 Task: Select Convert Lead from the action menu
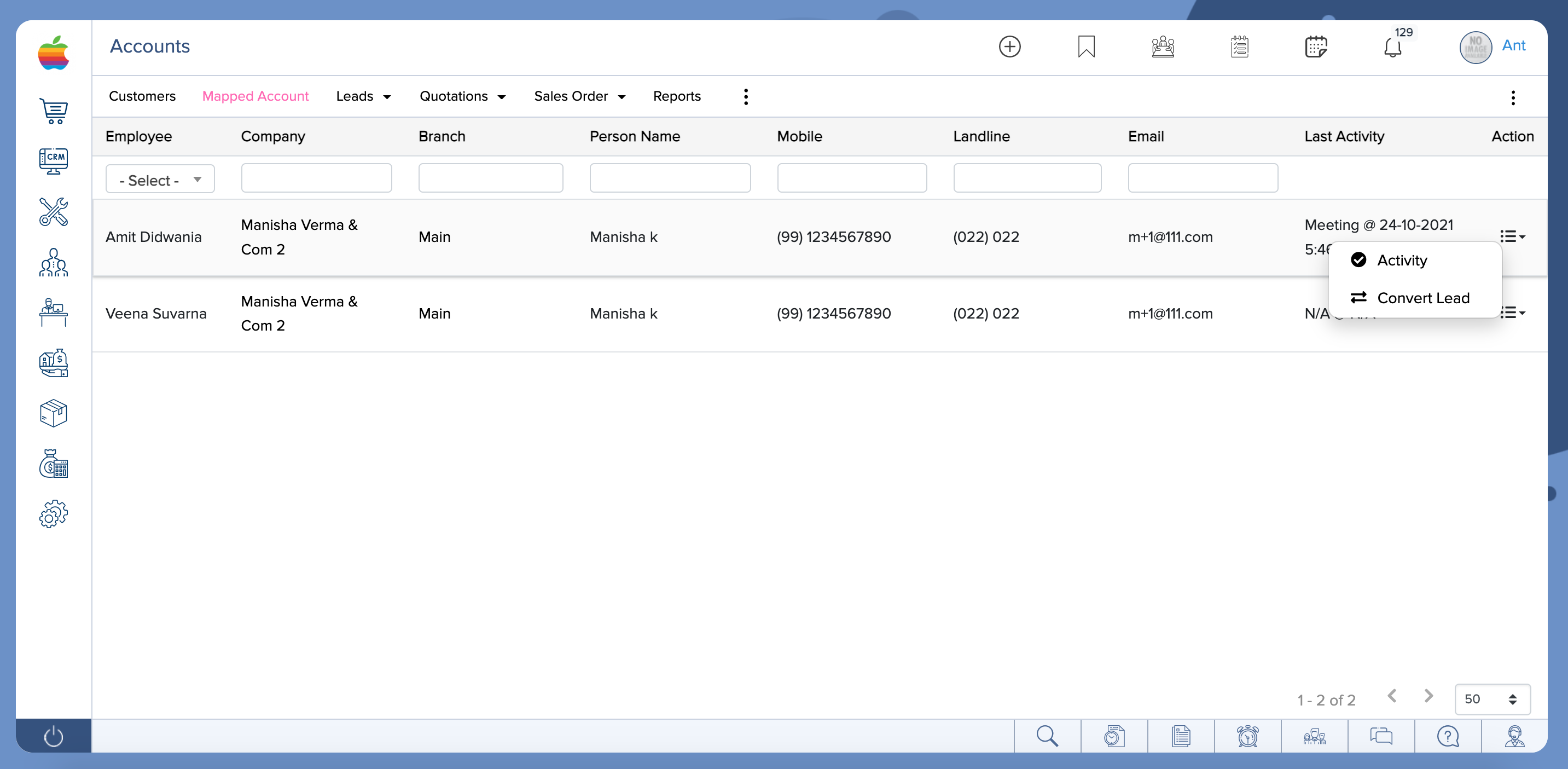pyautogui.click(x=1424, y=298)
